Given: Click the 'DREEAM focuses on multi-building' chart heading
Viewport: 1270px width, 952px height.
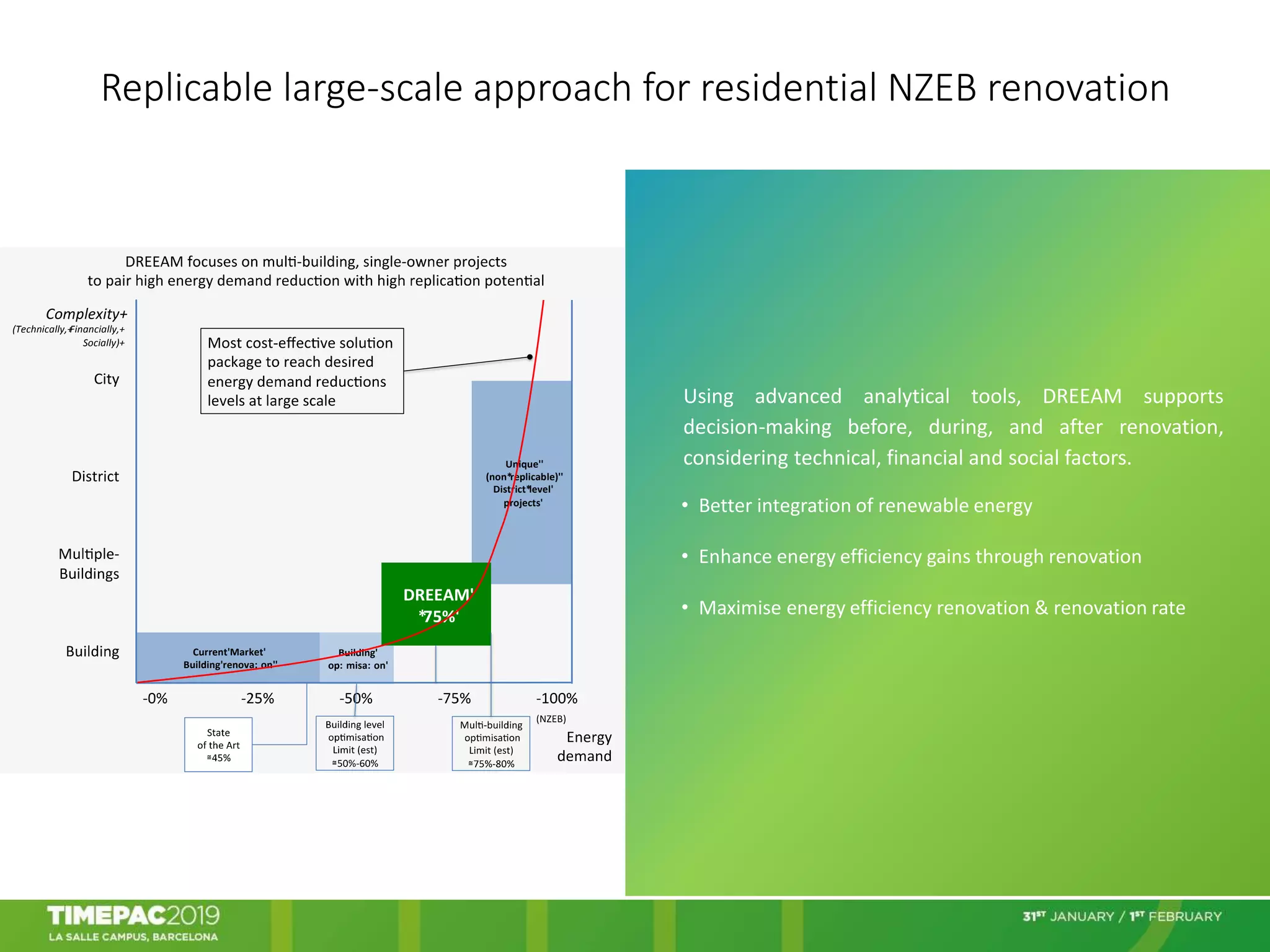Looking at the screenshot, I should [316, 271].
